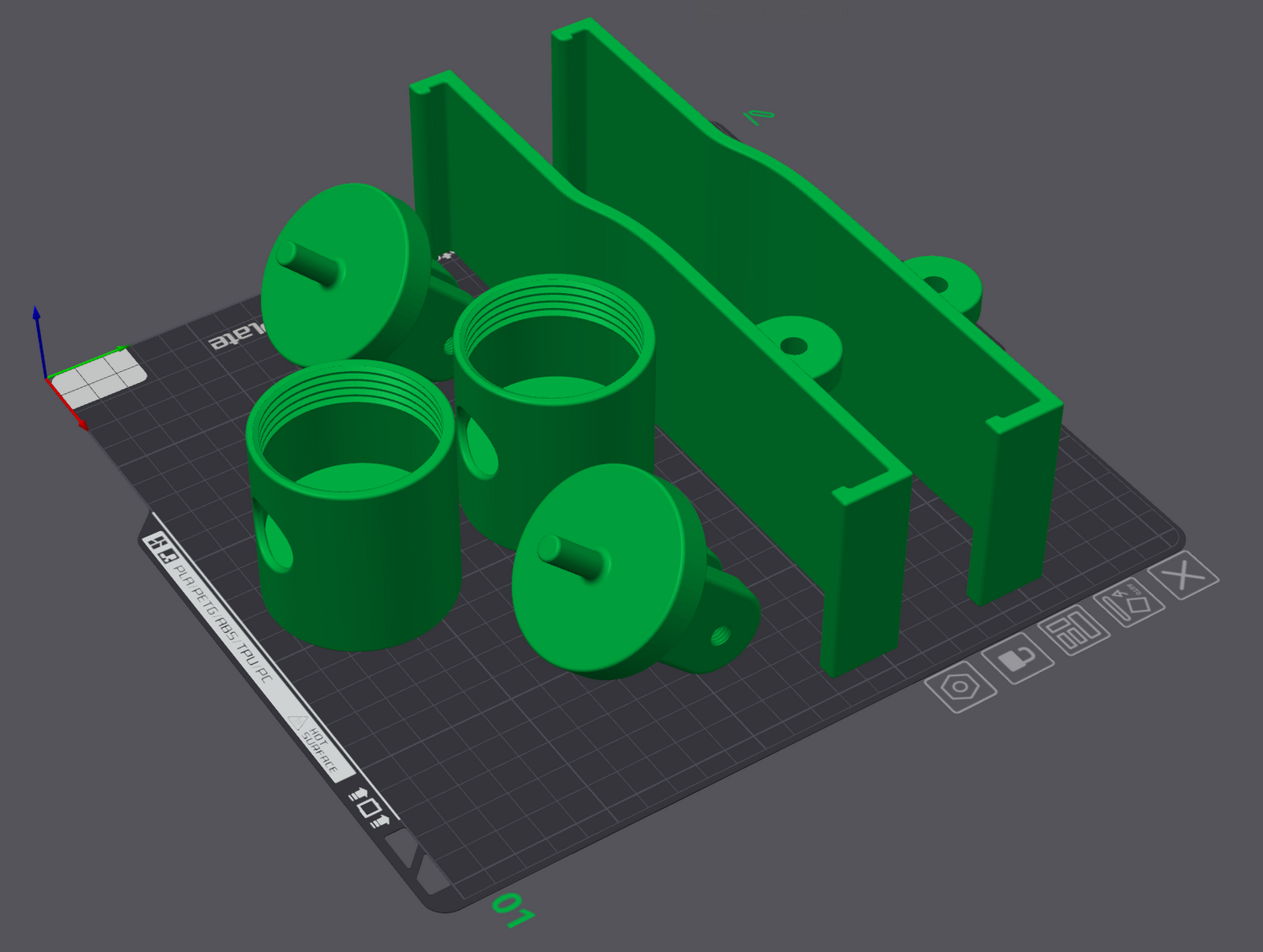
Task: Open plate settings with the hexagon icon
Action: point(961,687)
